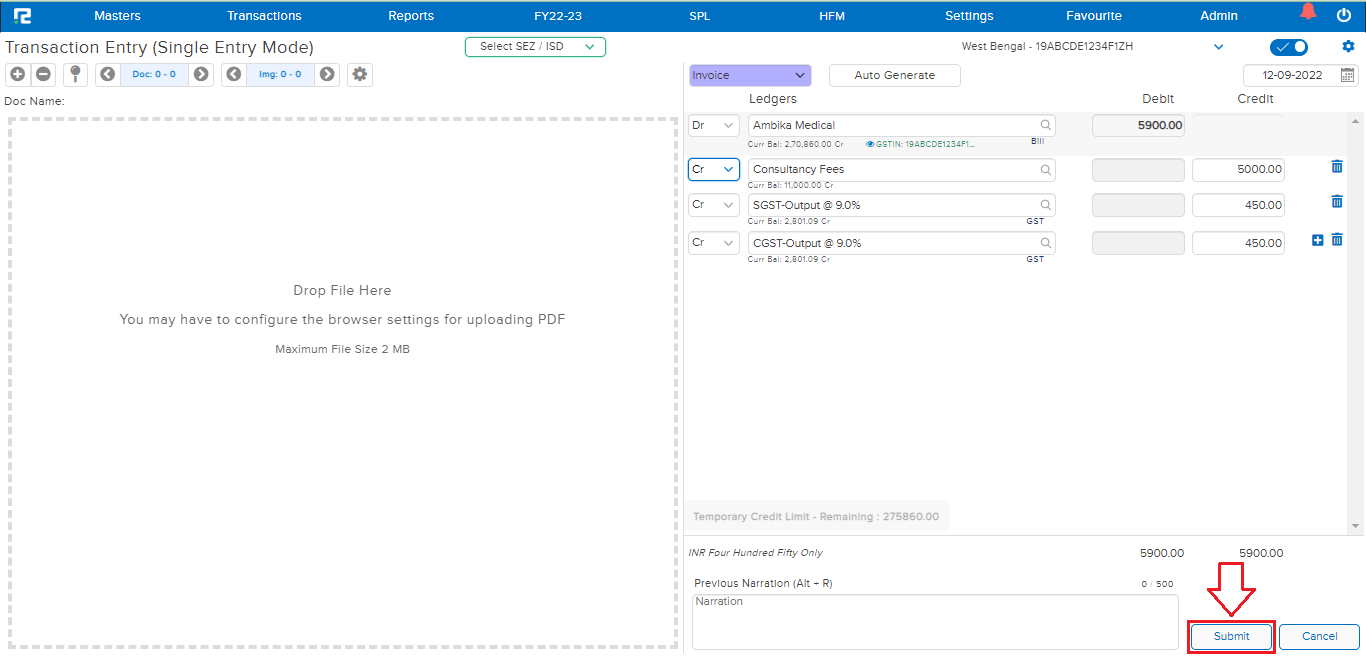Change Dr/Cr for SGST-Output row
The height and width of the screenshot is (659, 1366).
coord(713,205)
